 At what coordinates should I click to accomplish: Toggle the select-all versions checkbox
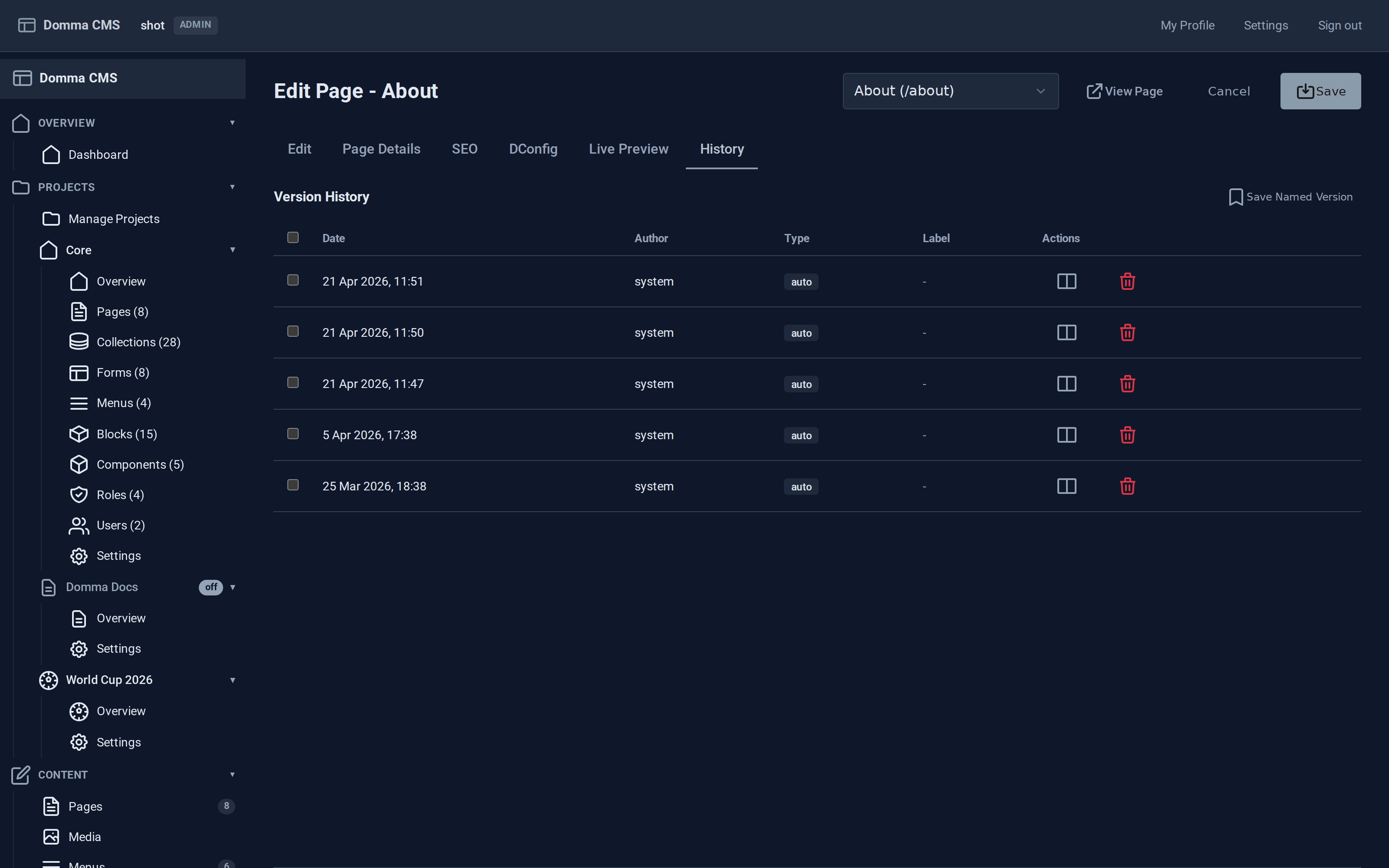[x=293, y=238]
